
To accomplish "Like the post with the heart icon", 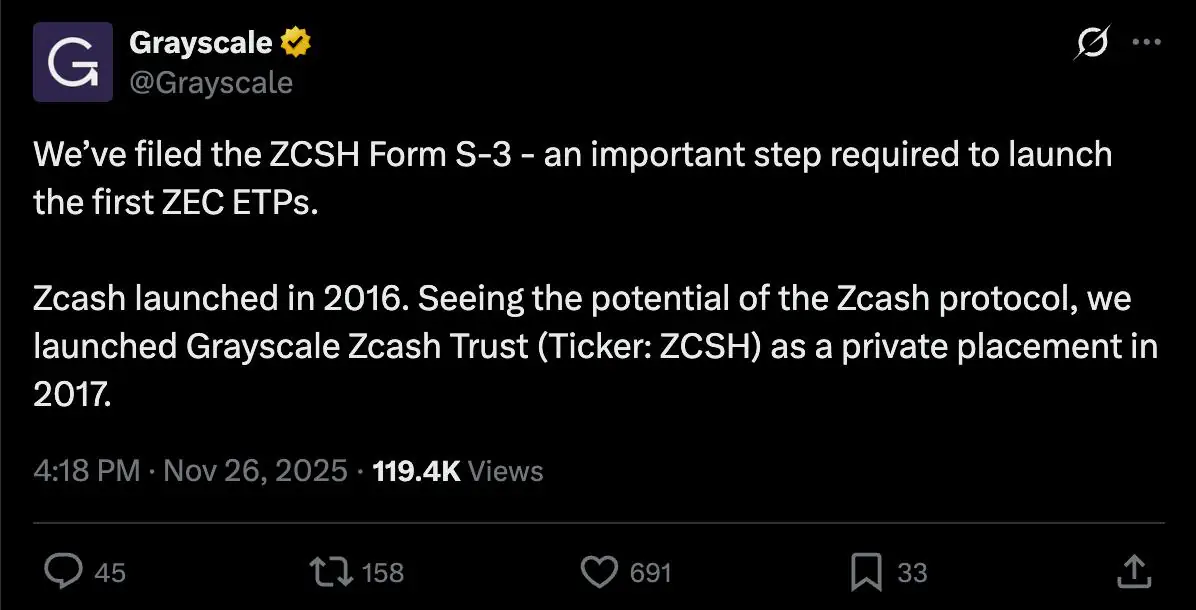I will click(599, 572).
